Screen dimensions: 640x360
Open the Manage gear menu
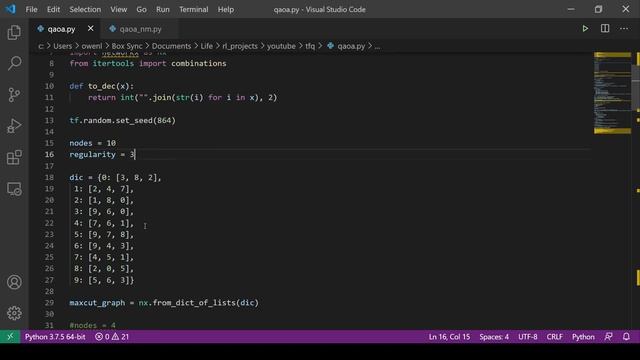pos(14,313)
